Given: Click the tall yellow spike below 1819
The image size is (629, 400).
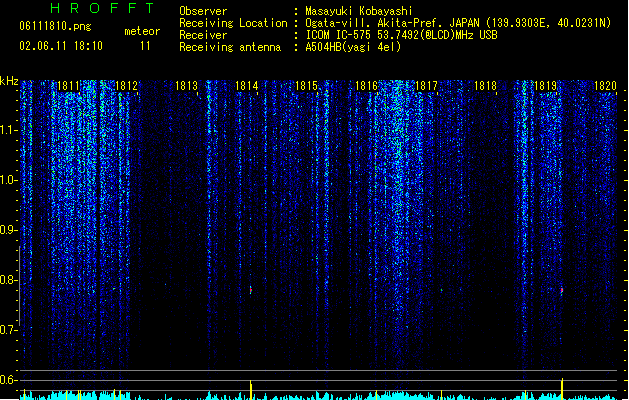Looking at the screenshot, I should pos(562,388).
